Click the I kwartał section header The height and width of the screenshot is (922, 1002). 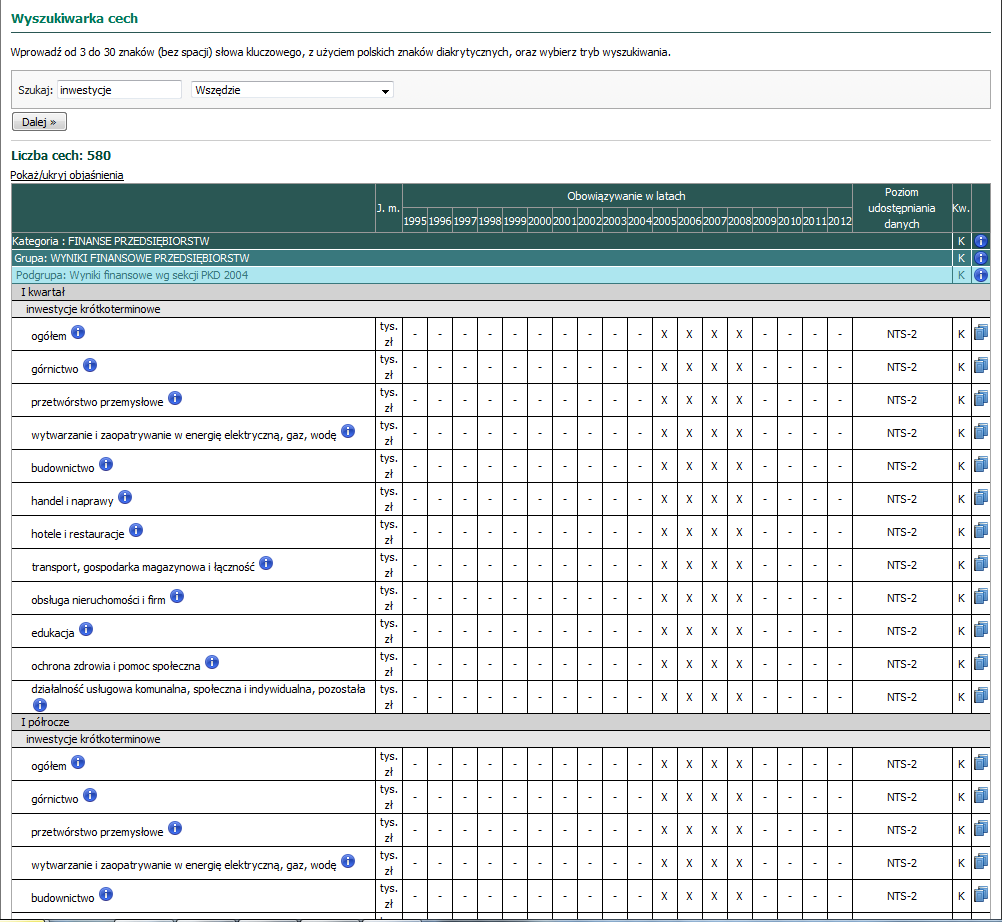pos(501,292)
